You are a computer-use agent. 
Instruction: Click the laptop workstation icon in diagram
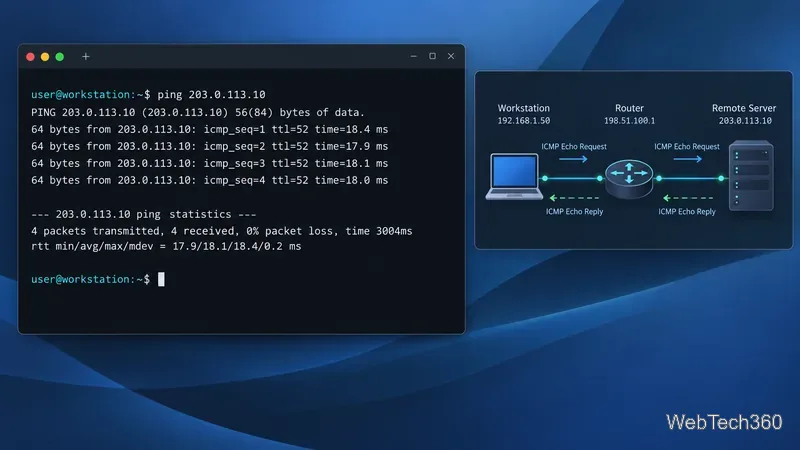point(514,177)
